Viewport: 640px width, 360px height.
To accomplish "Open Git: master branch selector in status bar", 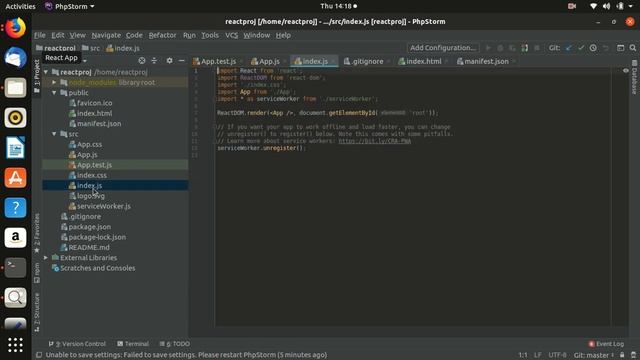I will pos(594,355).
